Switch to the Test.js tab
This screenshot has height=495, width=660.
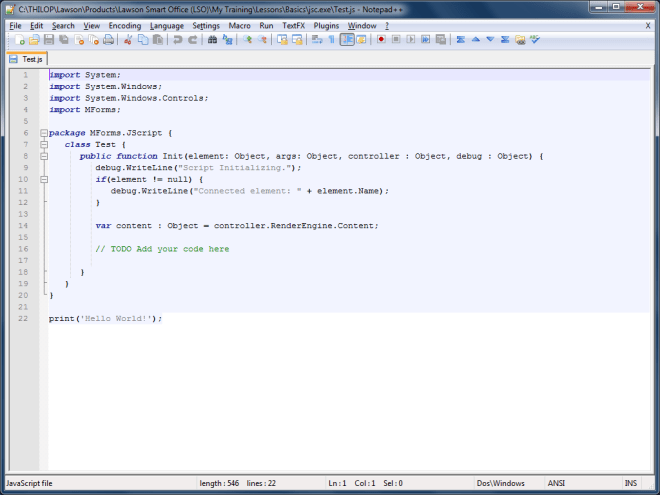tap(29, 59)
